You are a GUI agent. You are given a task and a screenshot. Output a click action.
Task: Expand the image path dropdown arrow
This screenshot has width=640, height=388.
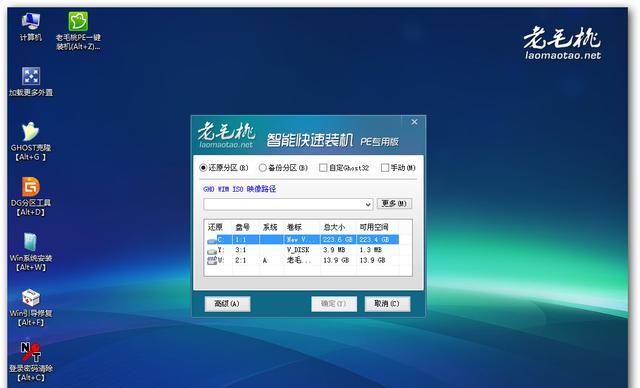tap(368, 204)
